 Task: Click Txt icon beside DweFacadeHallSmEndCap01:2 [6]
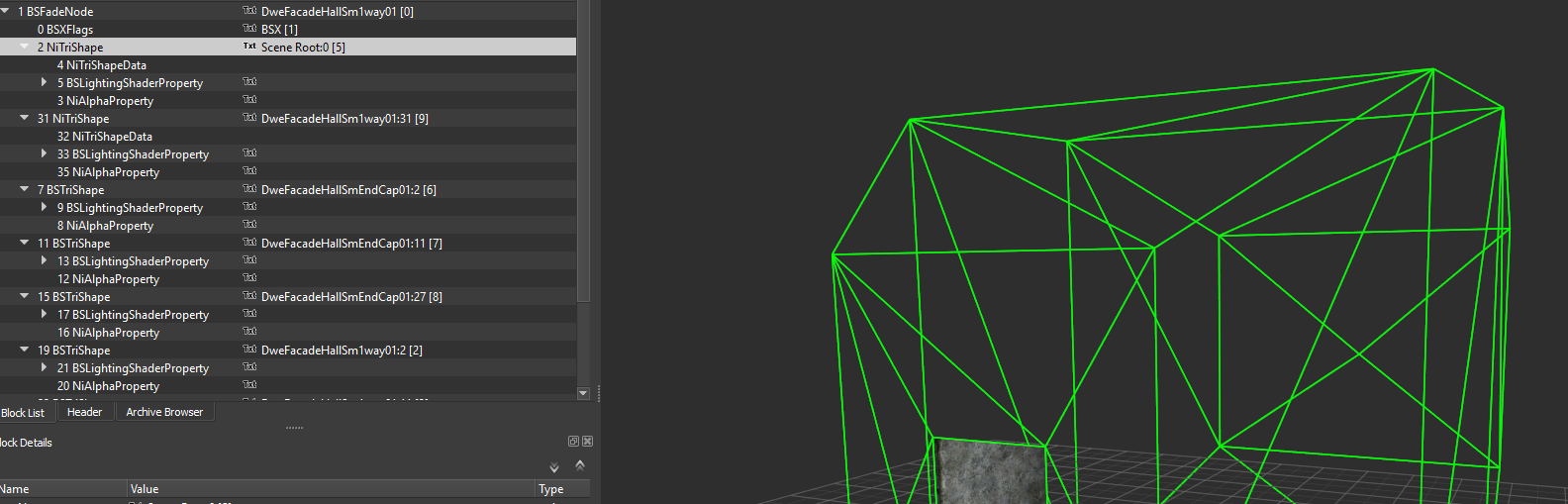tap(249, 189)
